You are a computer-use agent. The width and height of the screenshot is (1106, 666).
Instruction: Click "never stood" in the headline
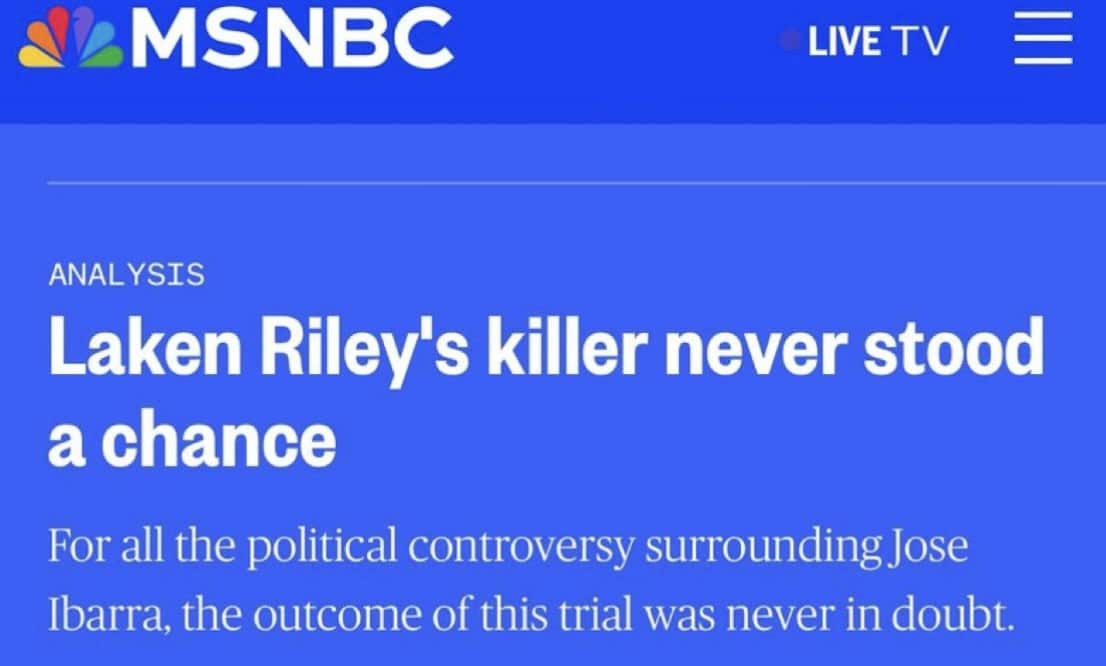point(857,347)
